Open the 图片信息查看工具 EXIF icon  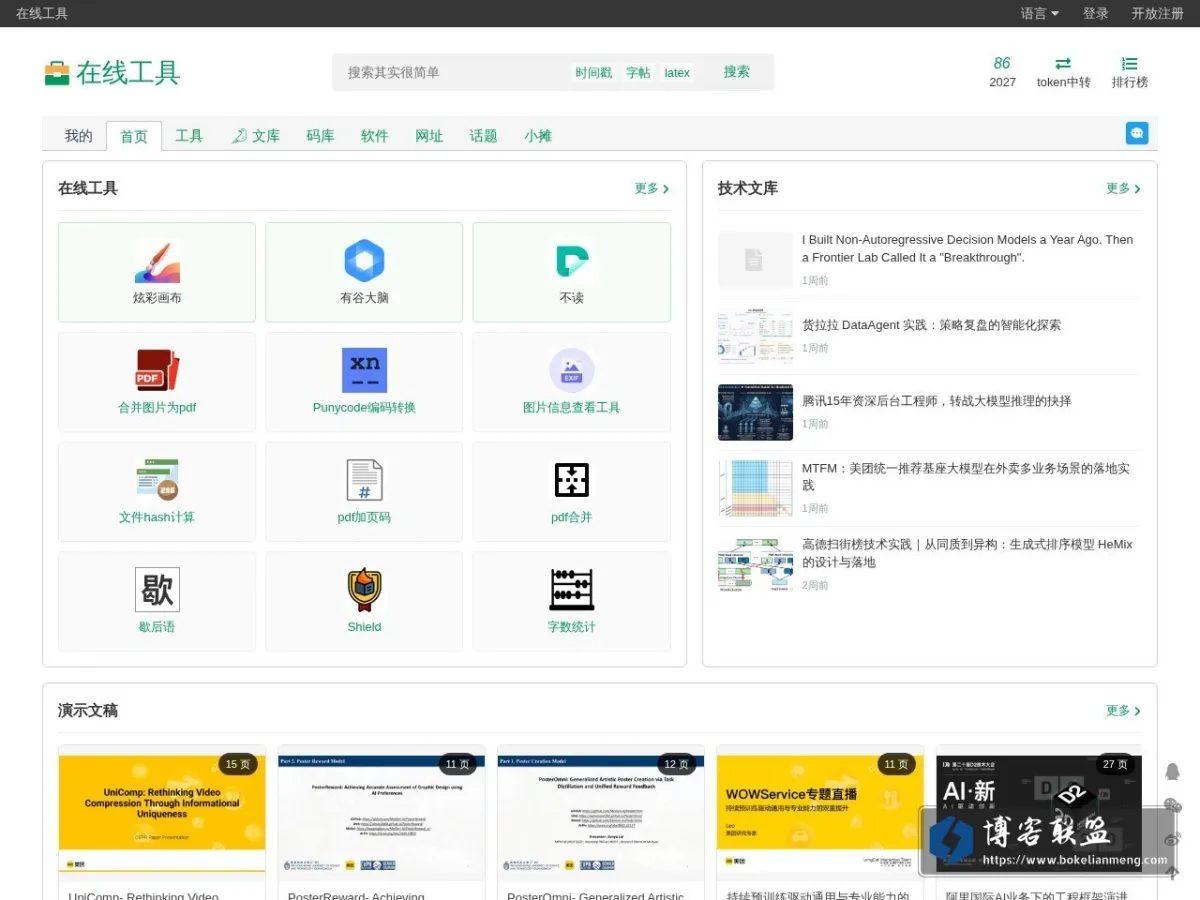click(571, 370)
